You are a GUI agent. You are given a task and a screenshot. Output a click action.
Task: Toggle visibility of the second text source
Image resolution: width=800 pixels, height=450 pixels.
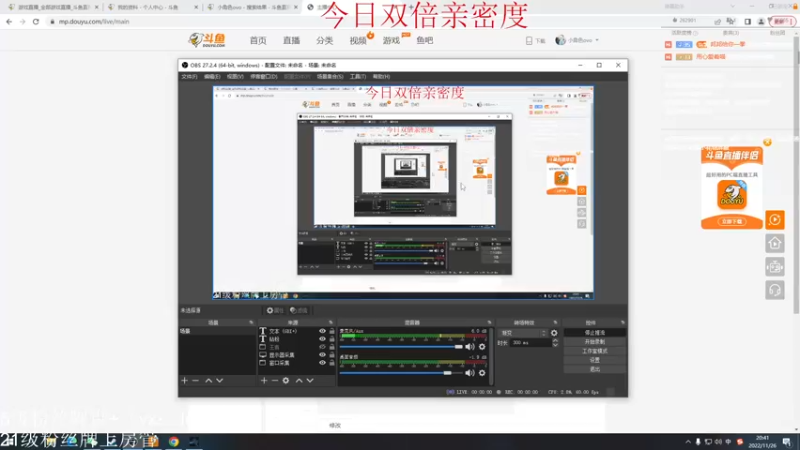pos(322,339)
